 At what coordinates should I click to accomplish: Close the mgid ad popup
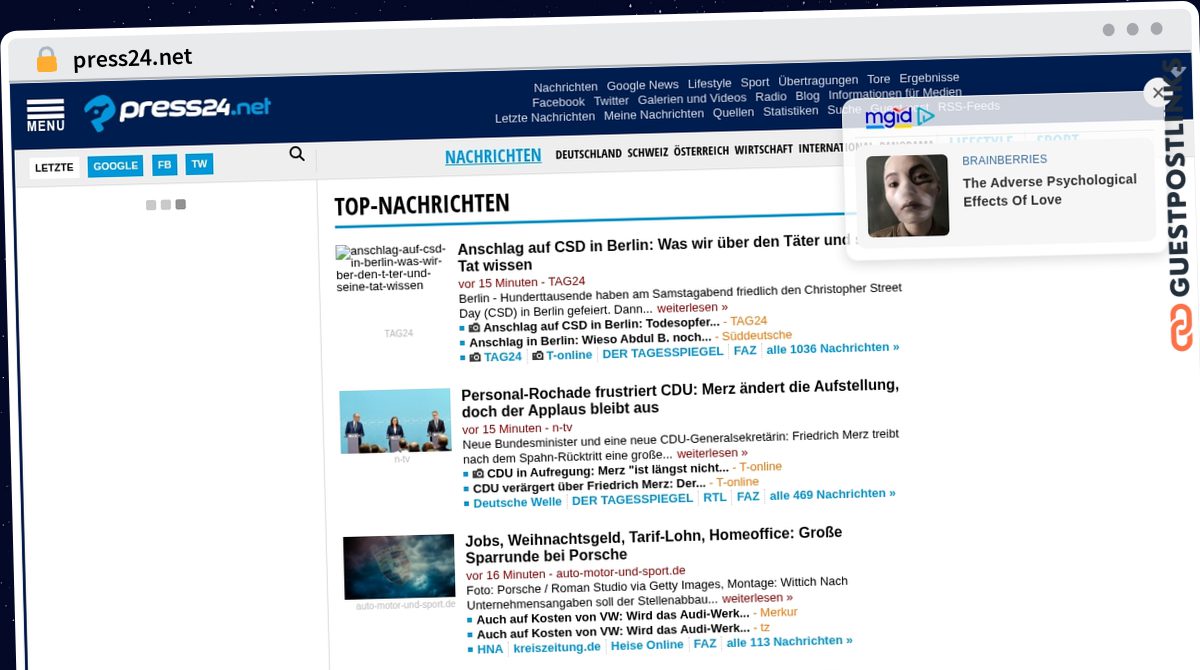click(x=1158, y=93)
